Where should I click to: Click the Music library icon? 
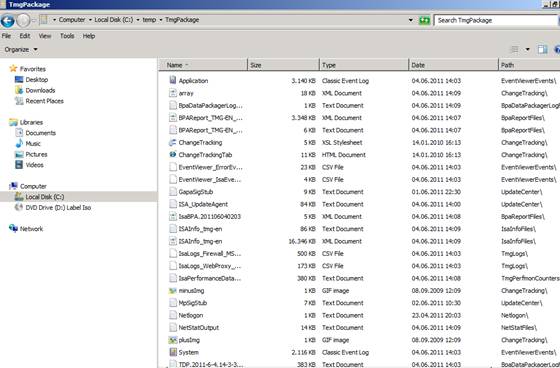19,144
